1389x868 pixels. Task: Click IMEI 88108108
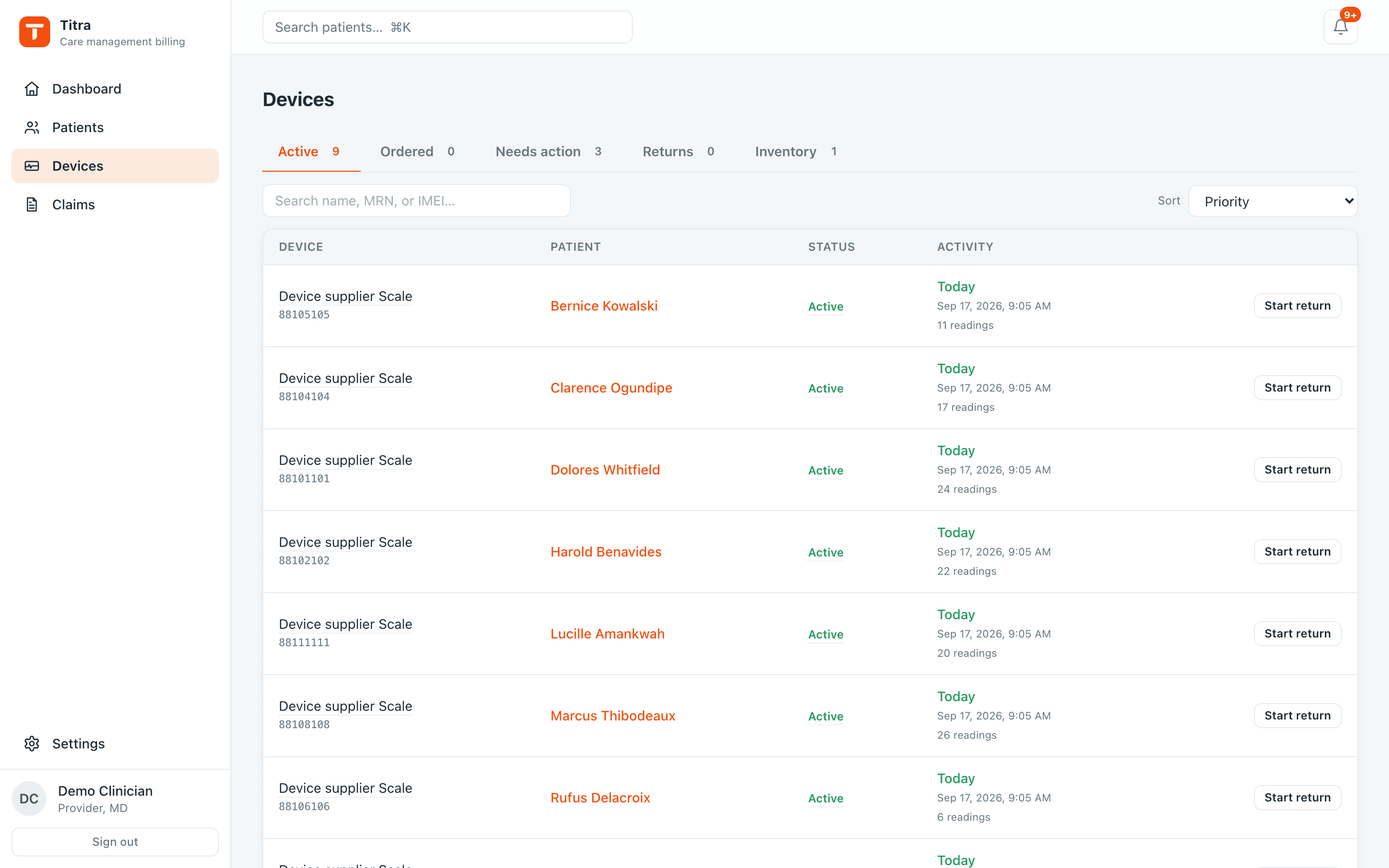tap(304, 724)
